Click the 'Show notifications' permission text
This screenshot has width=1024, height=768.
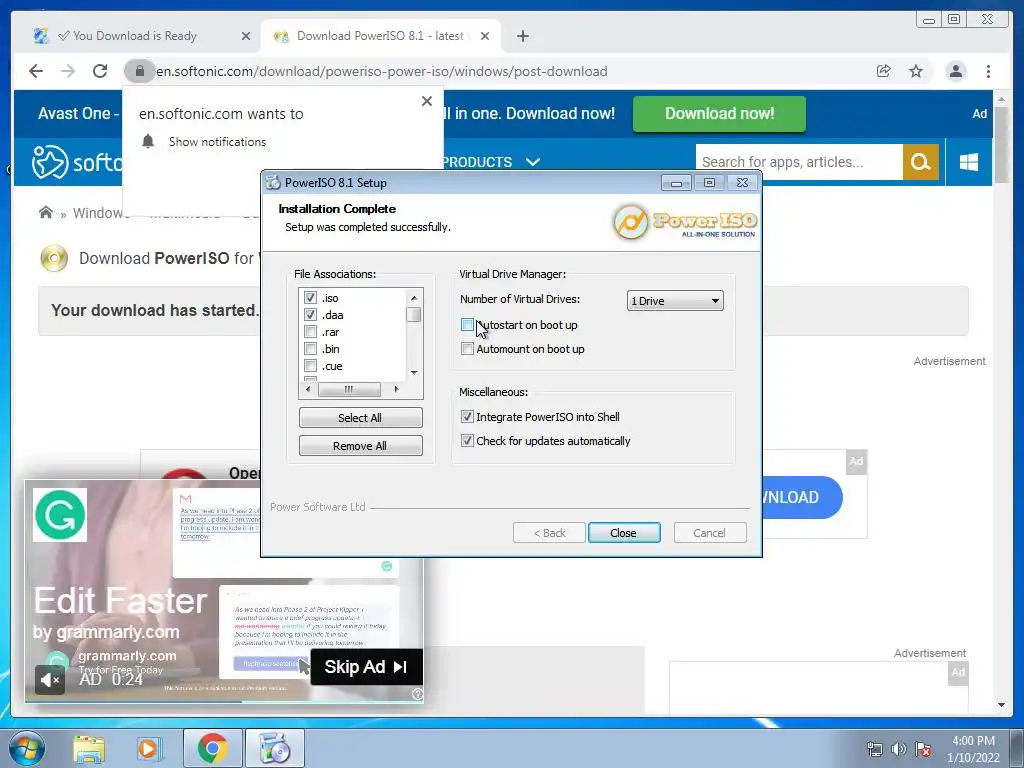point(217,142)
